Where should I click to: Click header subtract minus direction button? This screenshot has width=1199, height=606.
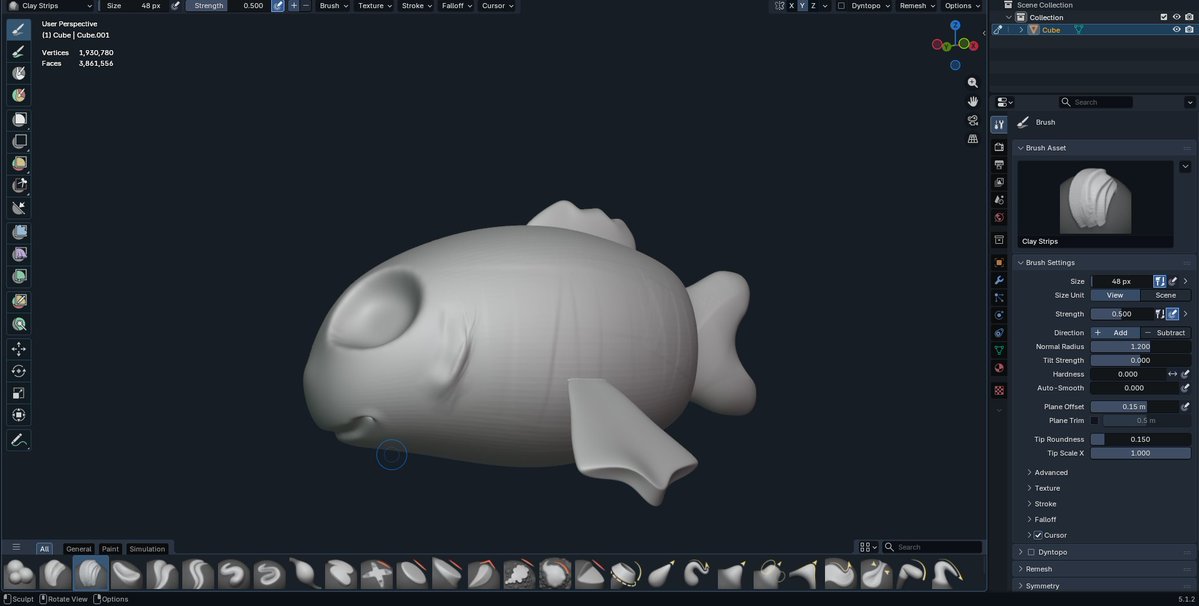306,5
